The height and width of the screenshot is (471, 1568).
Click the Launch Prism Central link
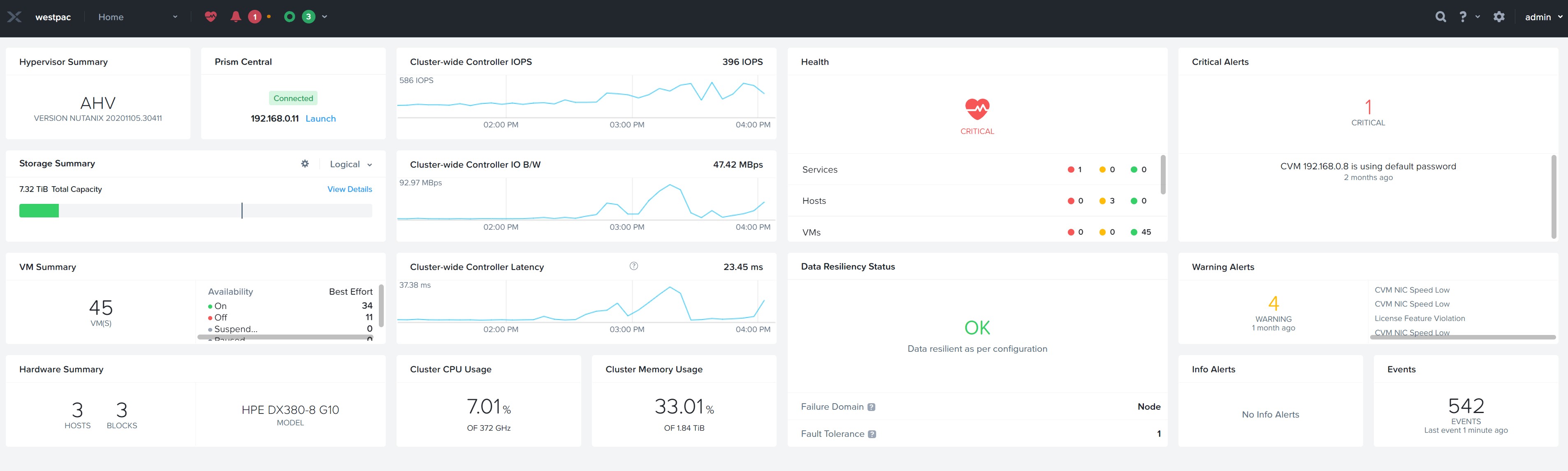[x=320, y=119]
